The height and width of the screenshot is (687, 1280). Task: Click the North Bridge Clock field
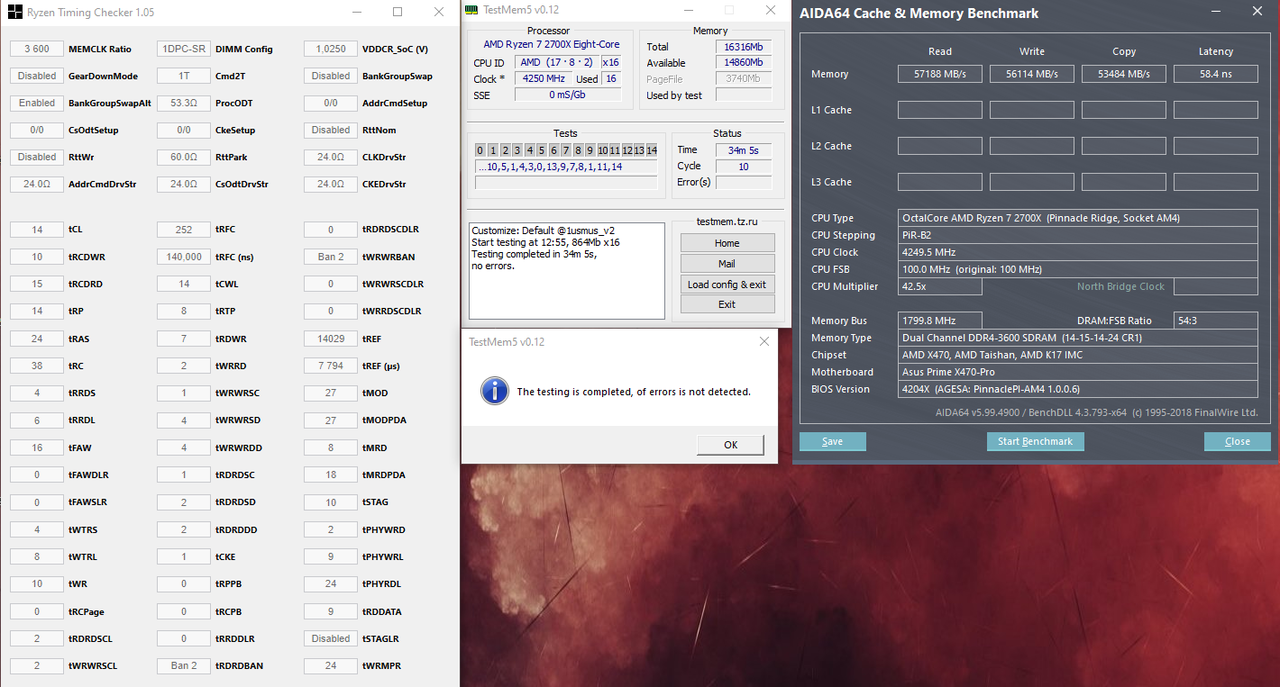(x=1216, y=287)
